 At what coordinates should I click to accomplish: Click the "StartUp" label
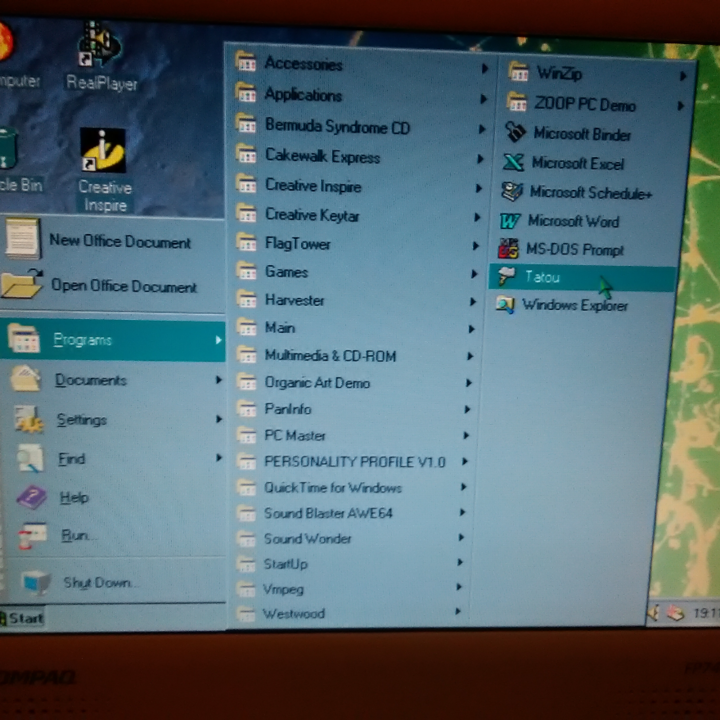[285, 563]
